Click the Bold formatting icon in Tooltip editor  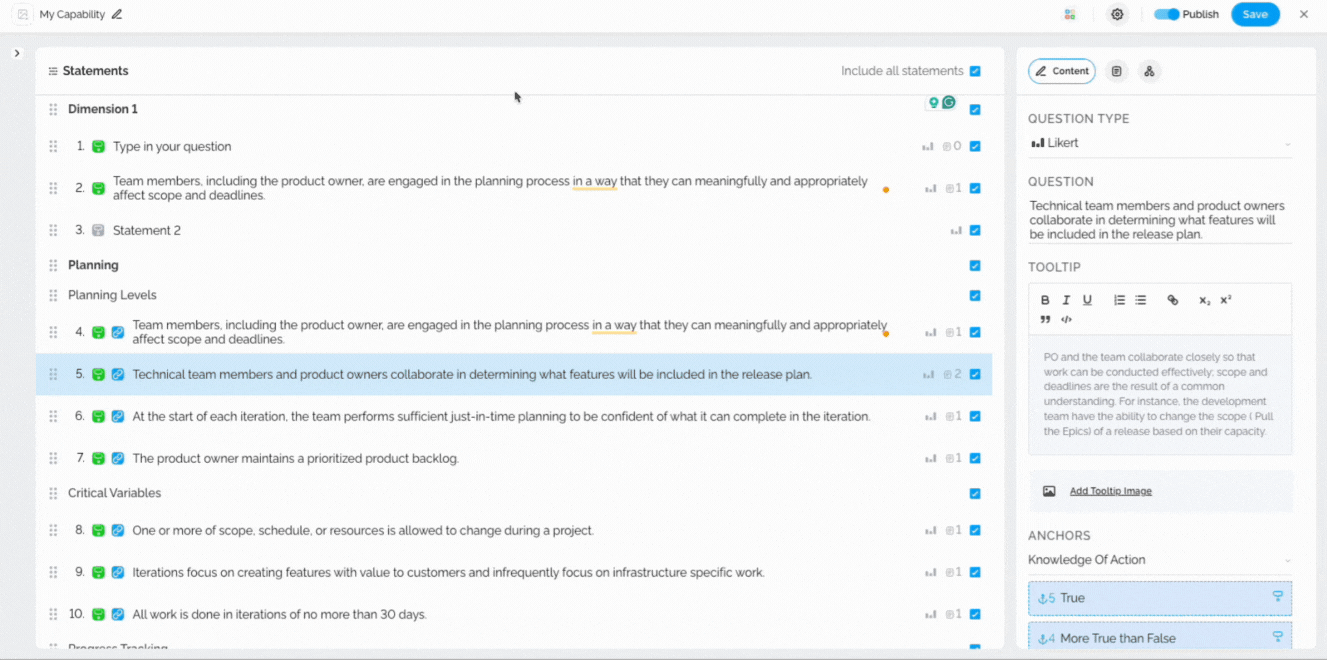[1045, 300]
